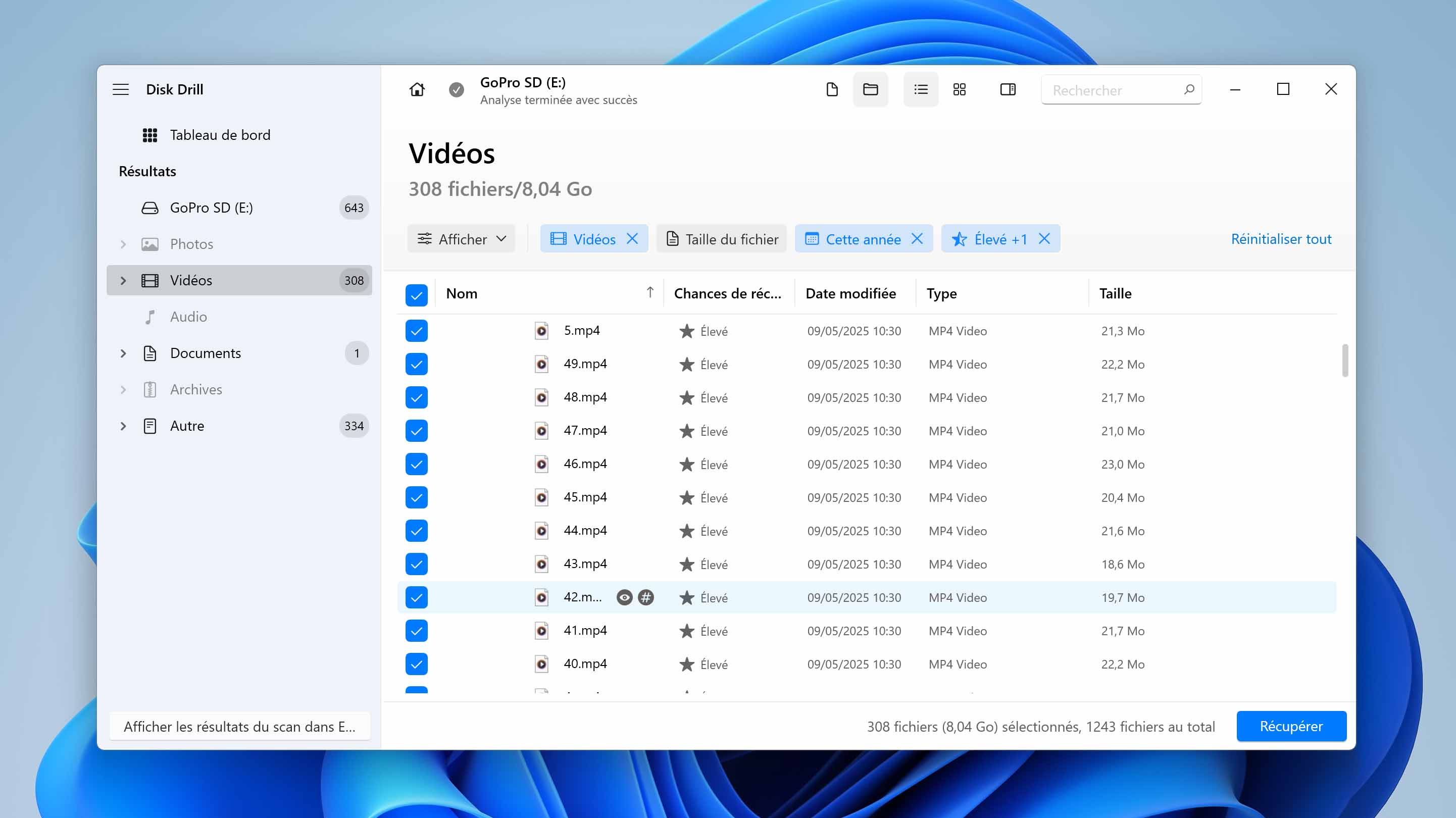Open the Taille du fichier filter
This screenshot has width=1456, height=818.
pos(722,239)
